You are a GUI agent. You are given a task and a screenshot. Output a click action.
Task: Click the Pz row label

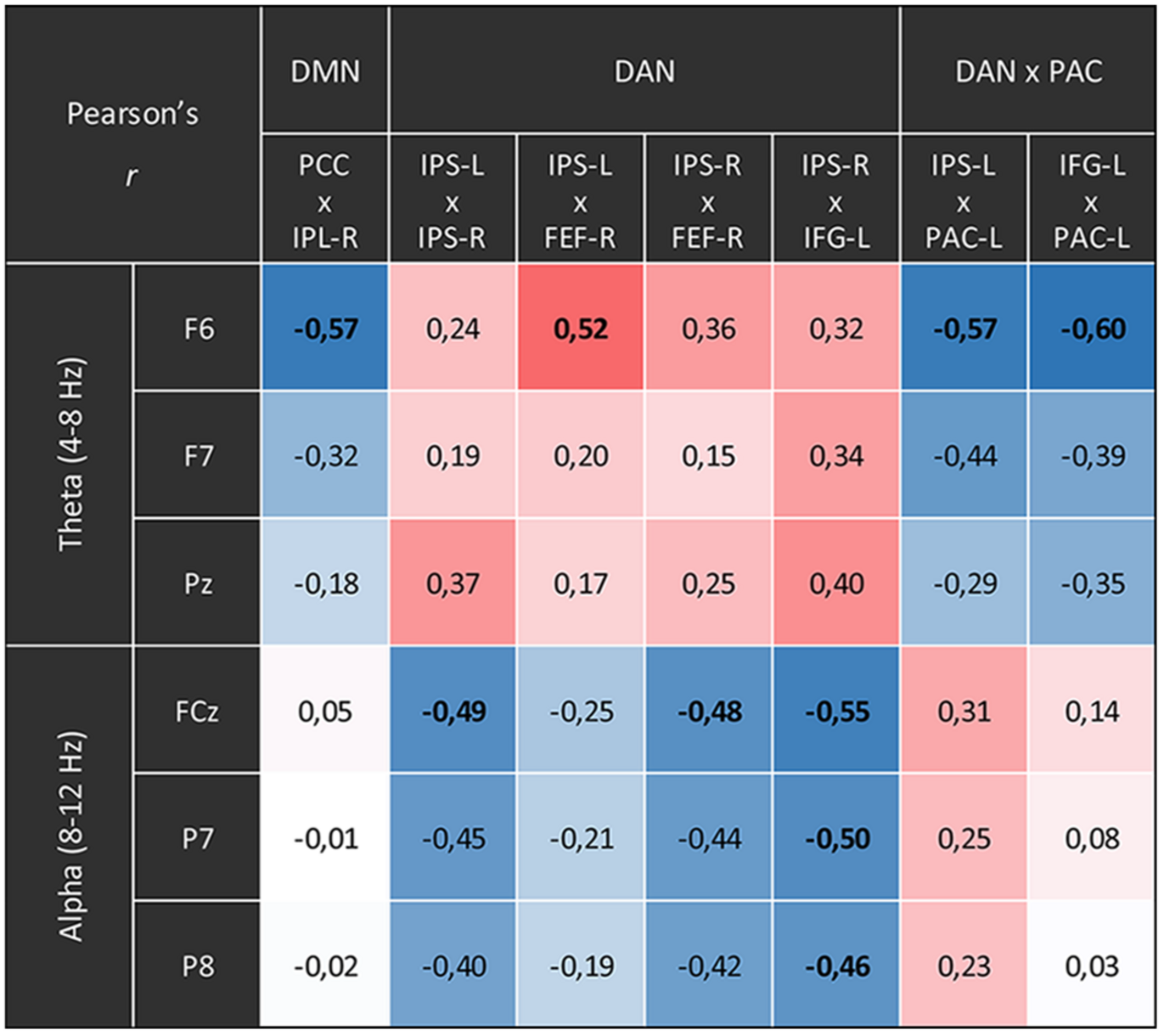[198, 584]
